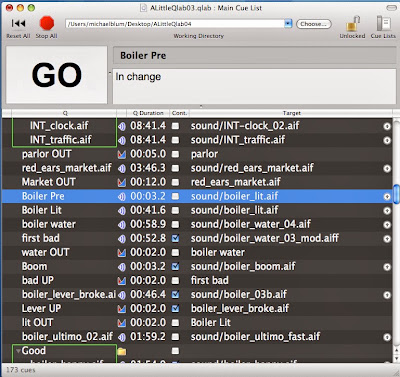Screen dimensions: 400x377
Task: Enable continue checkbox for Boiler Pre
Action: tap(175, 196)
